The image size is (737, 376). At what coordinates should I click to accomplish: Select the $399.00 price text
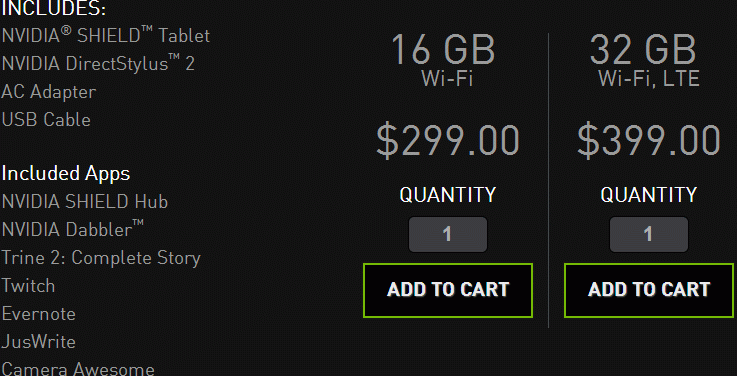[x=649, y=141]
